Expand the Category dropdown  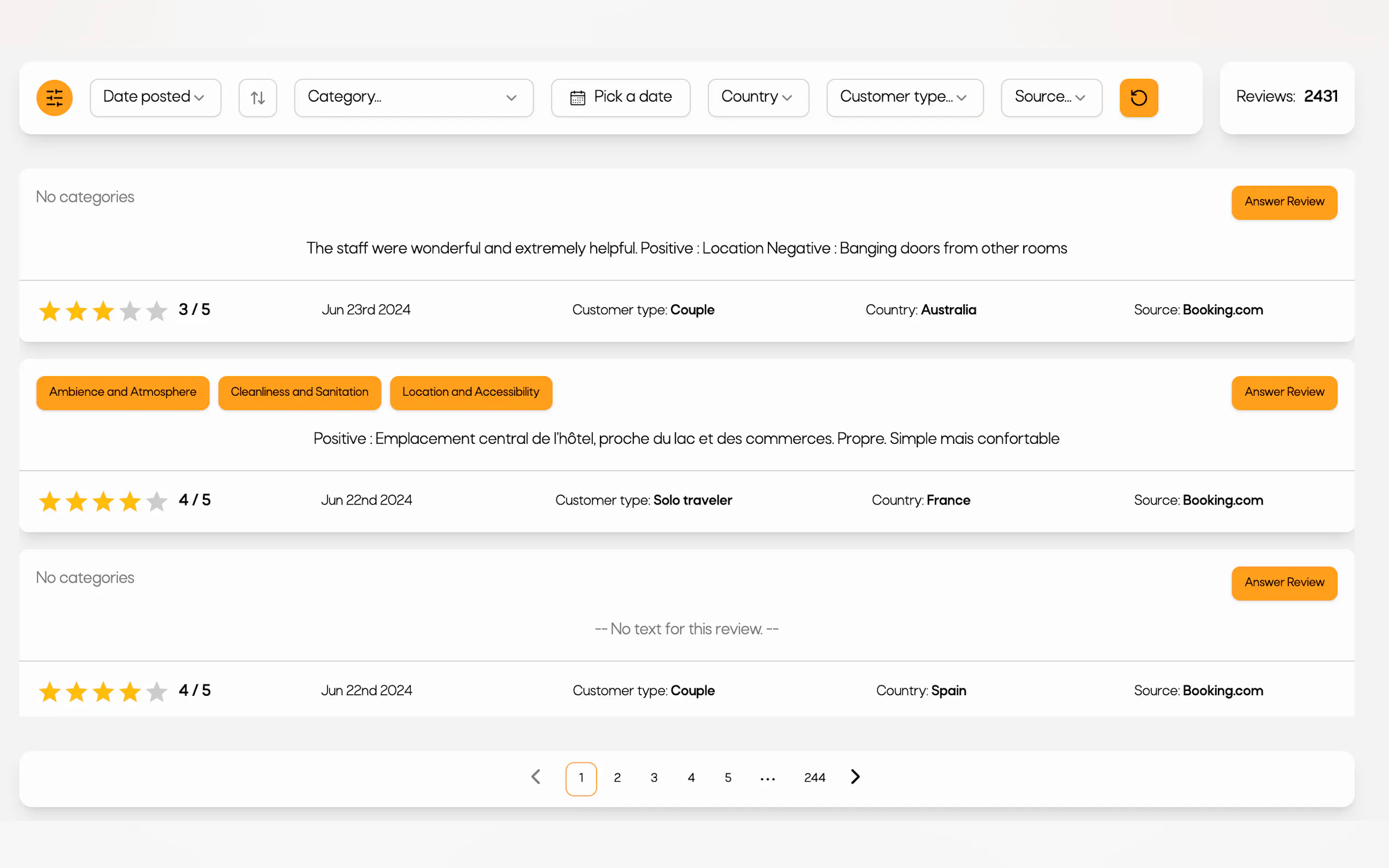point(413,98)
